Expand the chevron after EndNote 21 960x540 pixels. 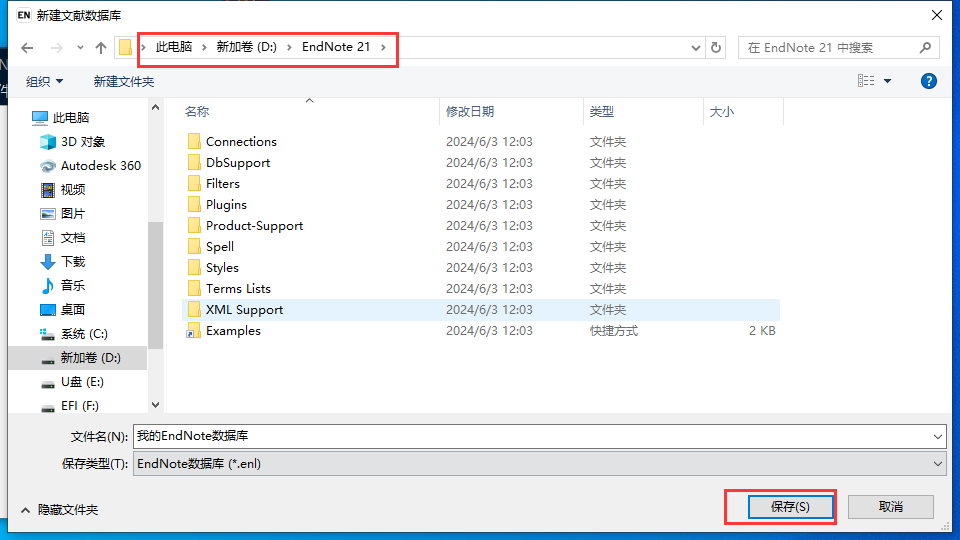[383, 47]
